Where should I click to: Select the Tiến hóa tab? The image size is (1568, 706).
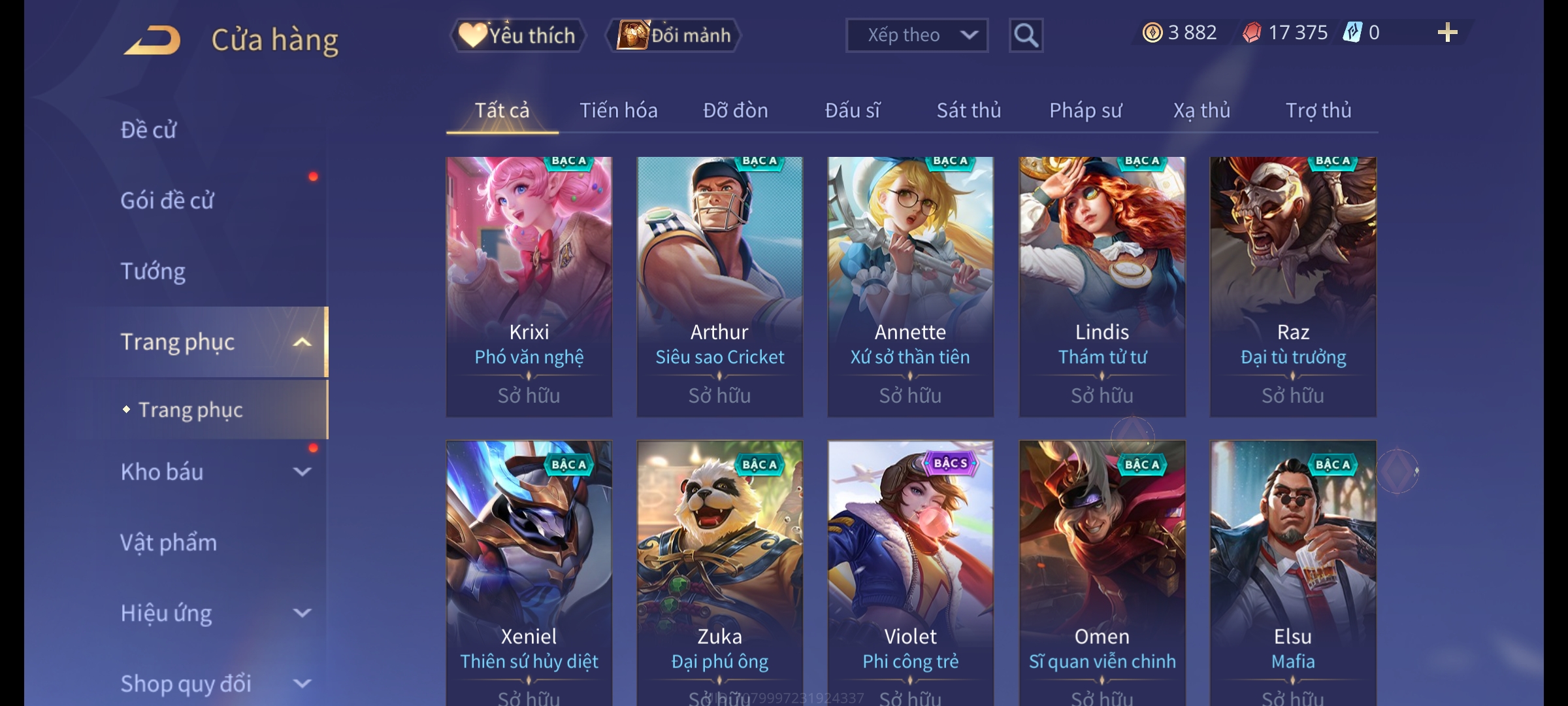pyautogui.click(x=618, y=110)
